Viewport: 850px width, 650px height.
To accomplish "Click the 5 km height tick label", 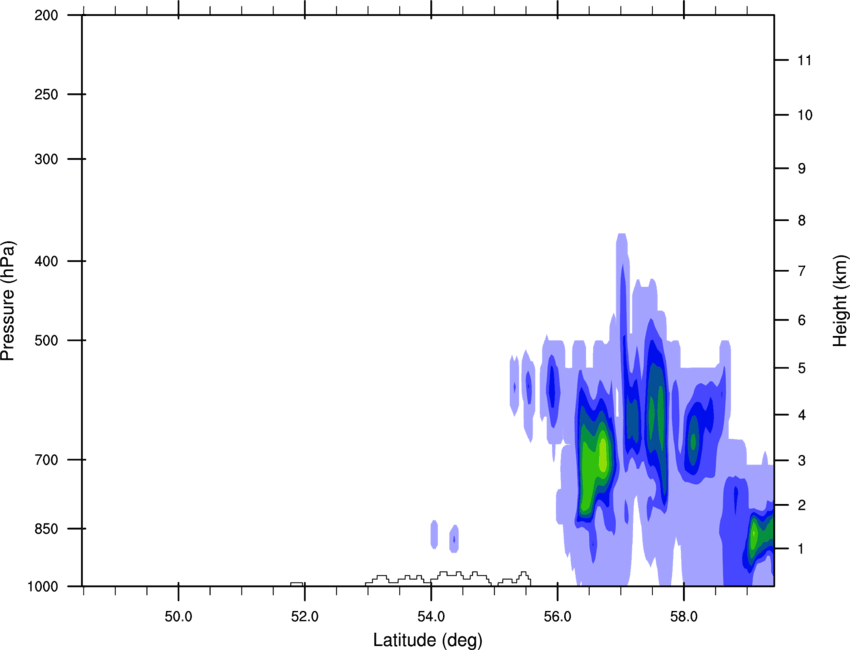I will (802, 368).
